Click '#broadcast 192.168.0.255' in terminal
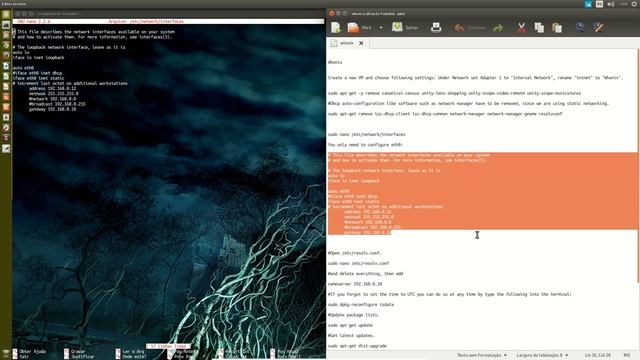Screen dimensions: 640x360 point(57,104)
